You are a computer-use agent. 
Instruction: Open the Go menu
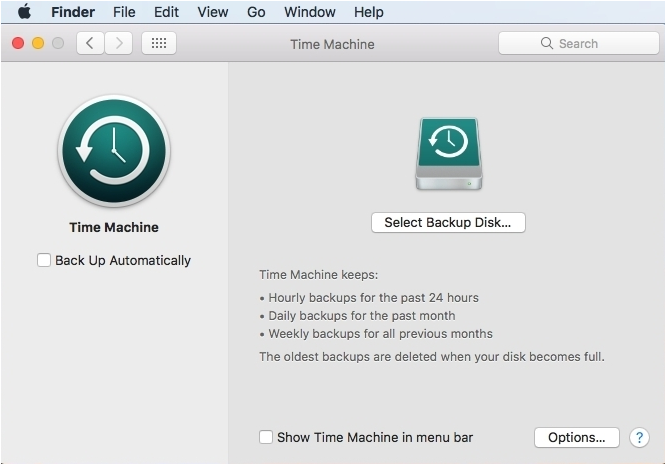click(x=256, y=12)
